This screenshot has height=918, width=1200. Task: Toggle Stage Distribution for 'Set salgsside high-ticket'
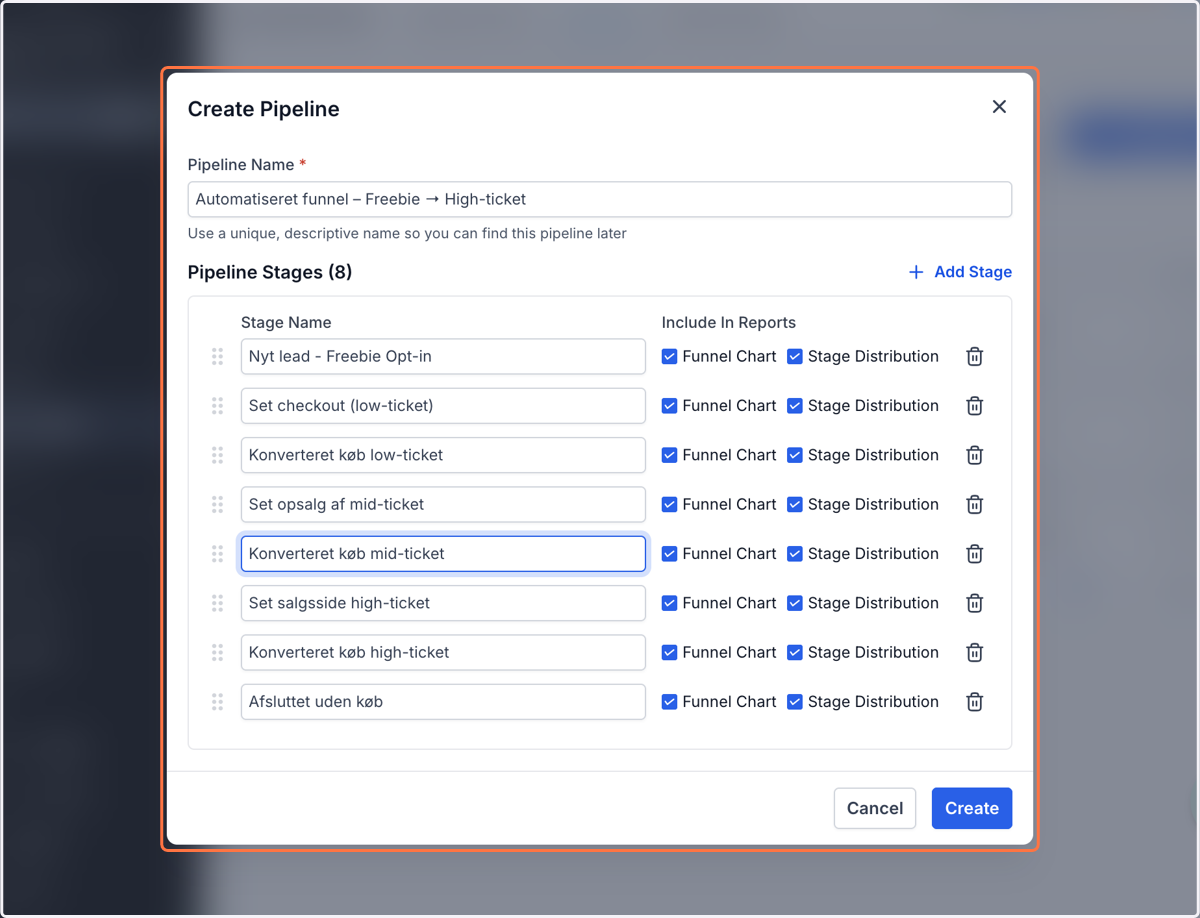point(795,603)
